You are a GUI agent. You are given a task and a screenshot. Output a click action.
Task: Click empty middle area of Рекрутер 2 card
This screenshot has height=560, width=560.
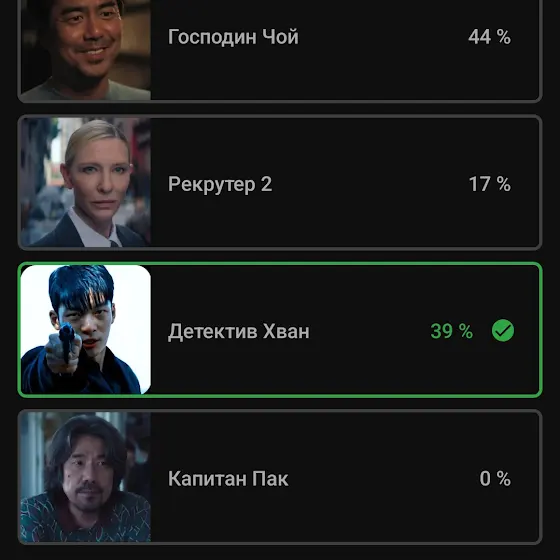click(x=368, y=184)
